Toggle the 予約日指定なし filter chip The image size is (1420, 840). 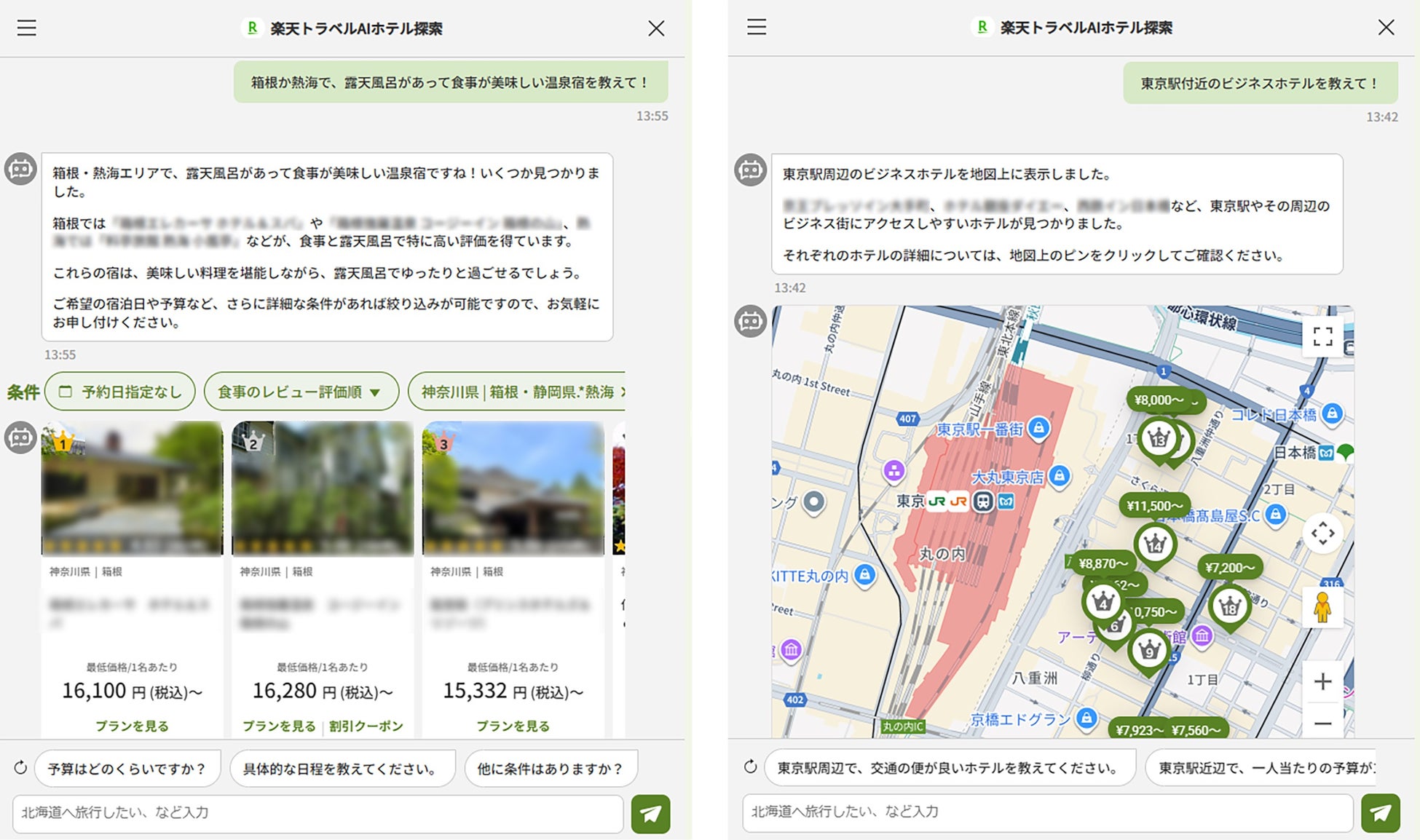[119, 391]
